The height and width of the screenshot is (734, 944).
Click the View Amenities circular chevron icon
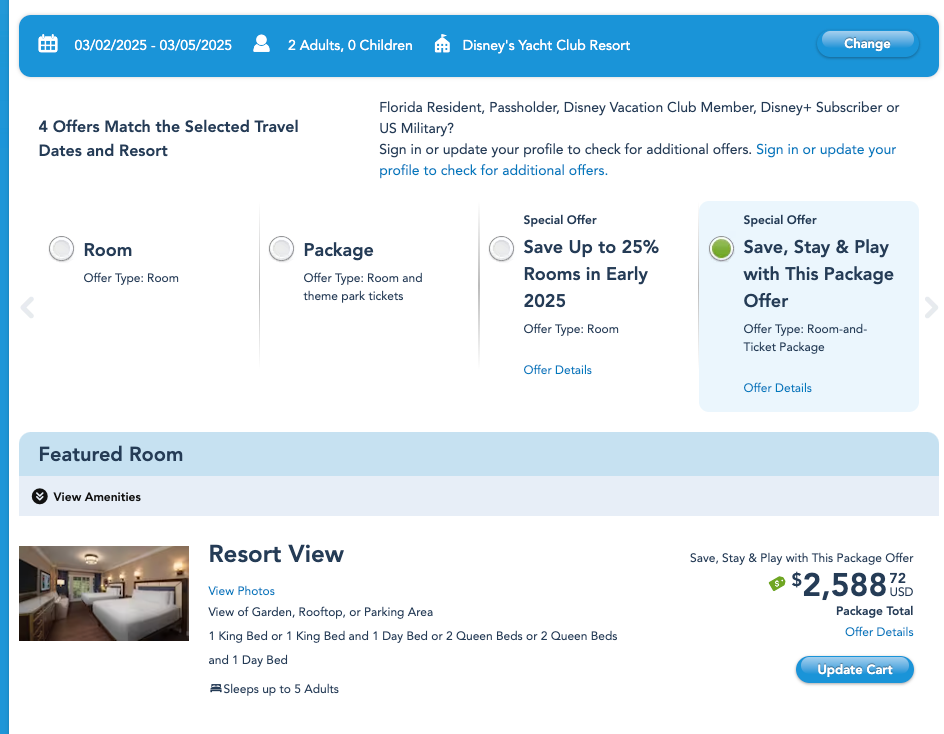[39, 496]
